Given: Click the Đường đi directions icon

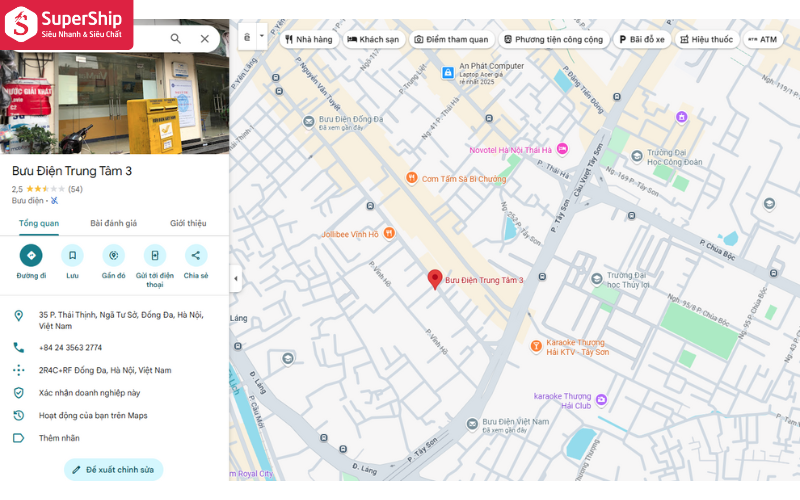Looking at the screenshot, I should coord(31,256).
